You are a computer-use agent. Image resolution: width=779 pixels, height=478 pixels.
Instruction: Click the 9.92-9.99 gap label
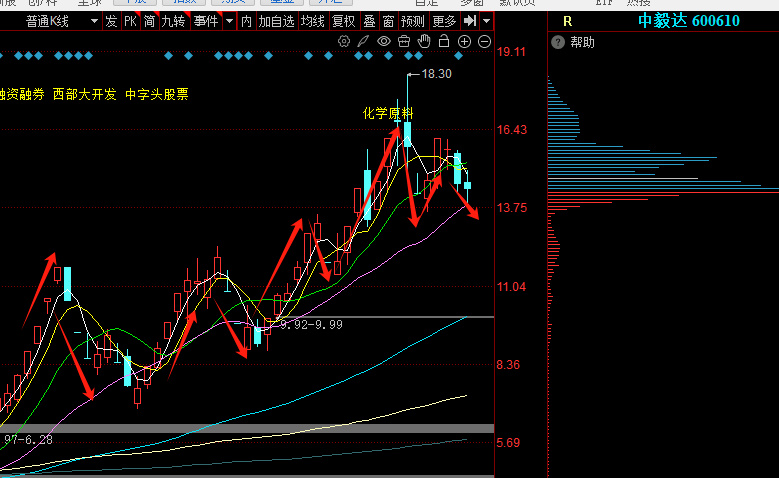coord(311,325)
